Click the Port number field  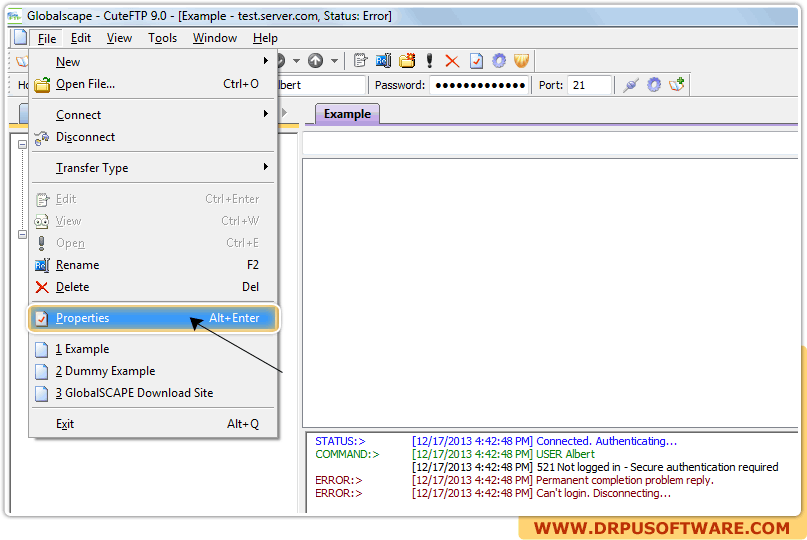(589, 85)
